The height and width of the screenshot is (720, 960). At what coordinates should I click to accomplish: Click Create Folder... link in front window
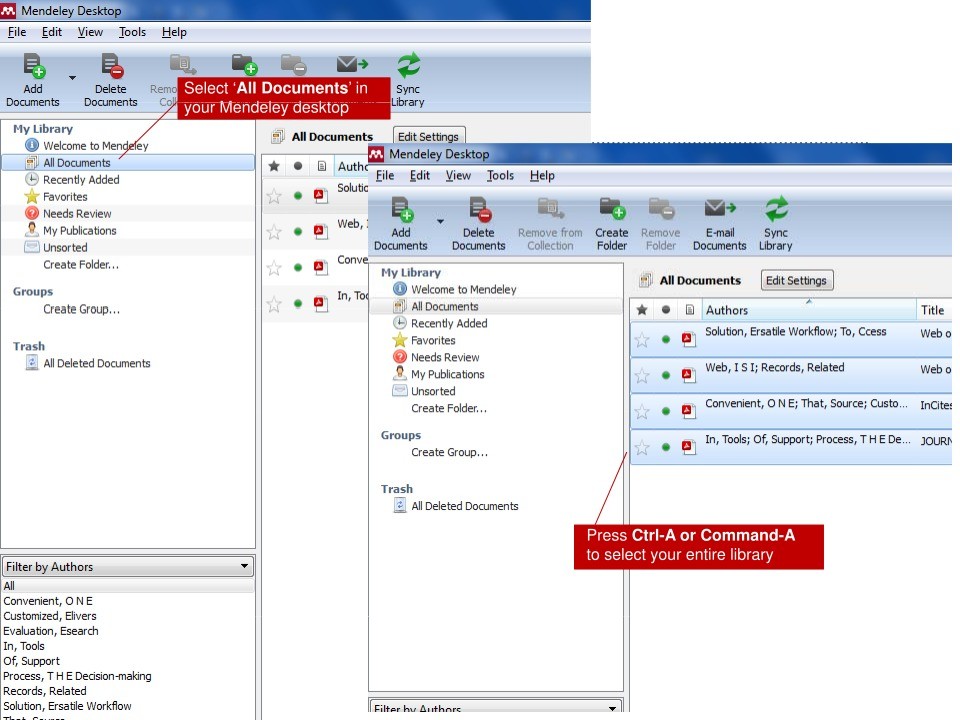[x=449, y=408]
